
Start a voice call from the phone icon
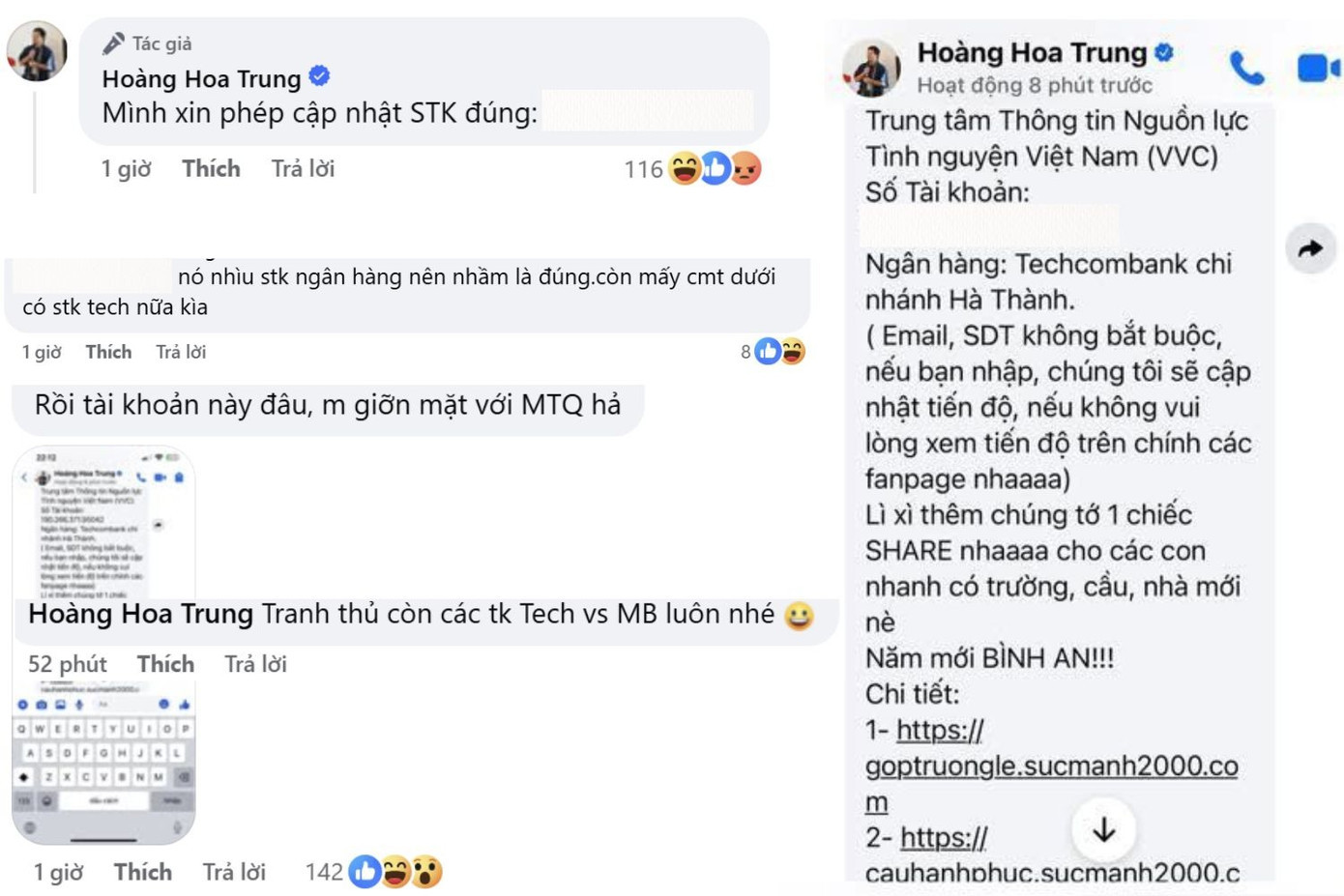1246,68
